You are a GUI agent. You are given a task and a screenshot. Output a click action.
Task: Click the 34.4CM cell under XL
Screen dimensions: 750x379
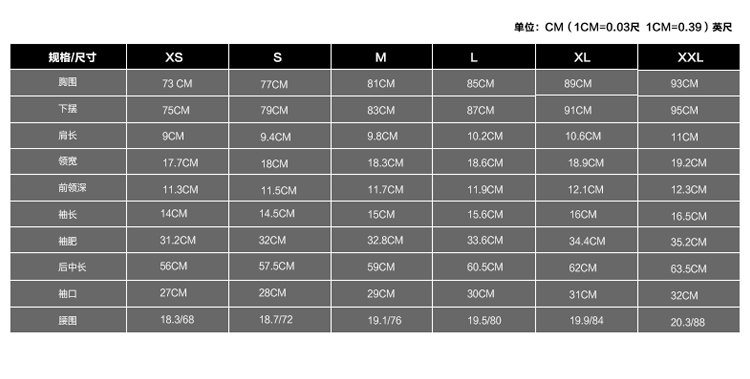[586, 241]
